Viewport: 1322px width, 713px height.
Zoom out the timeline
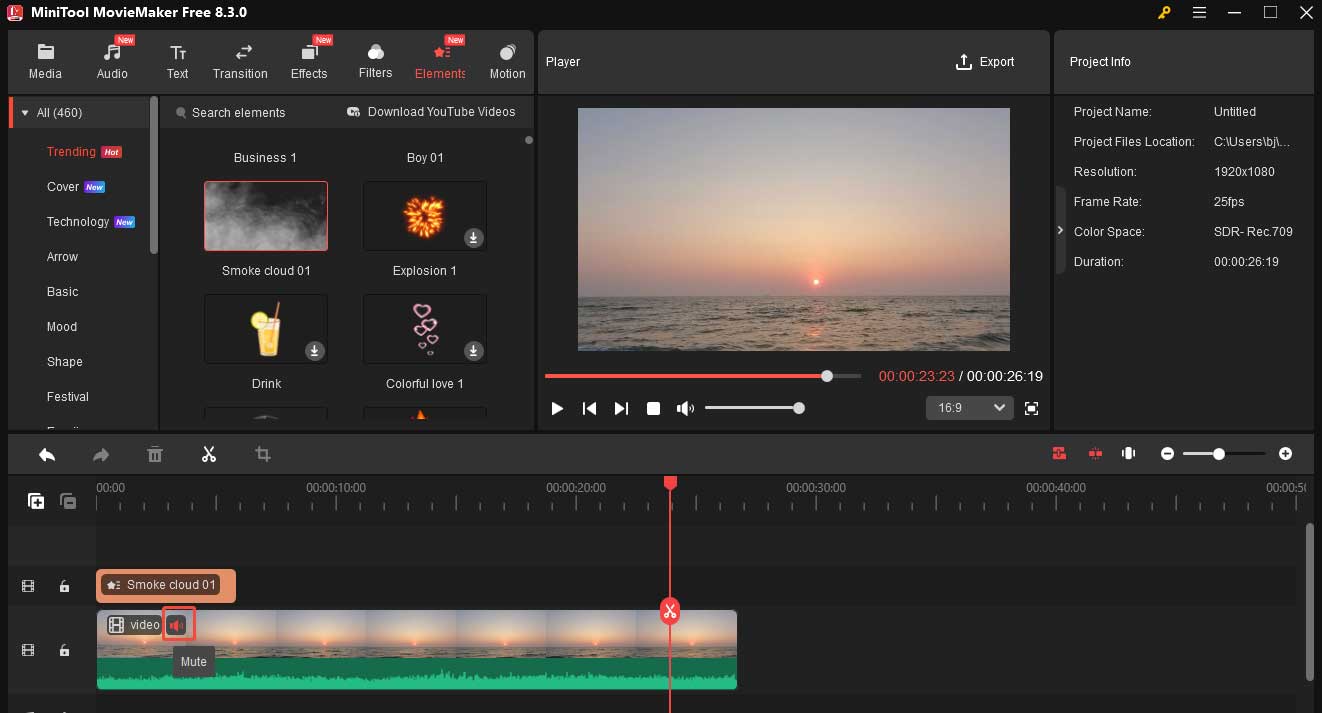click(x=1167, y=454)
